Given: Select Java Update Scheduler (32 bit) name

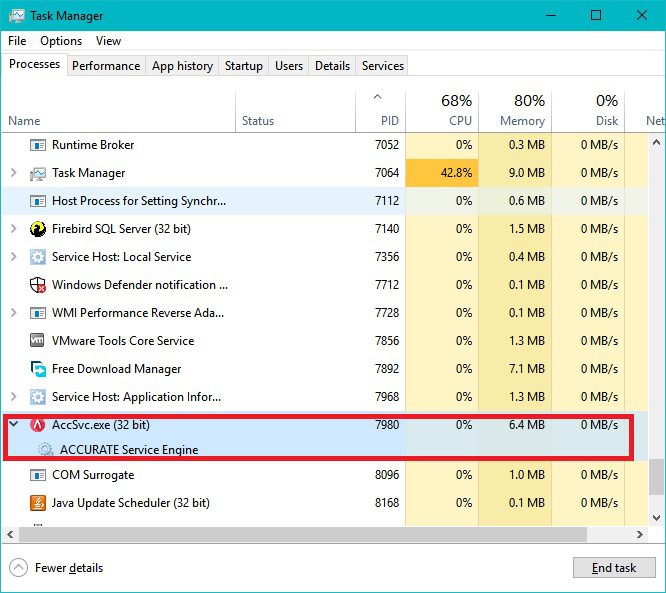Looking at the screenshot, I should 131,503.
